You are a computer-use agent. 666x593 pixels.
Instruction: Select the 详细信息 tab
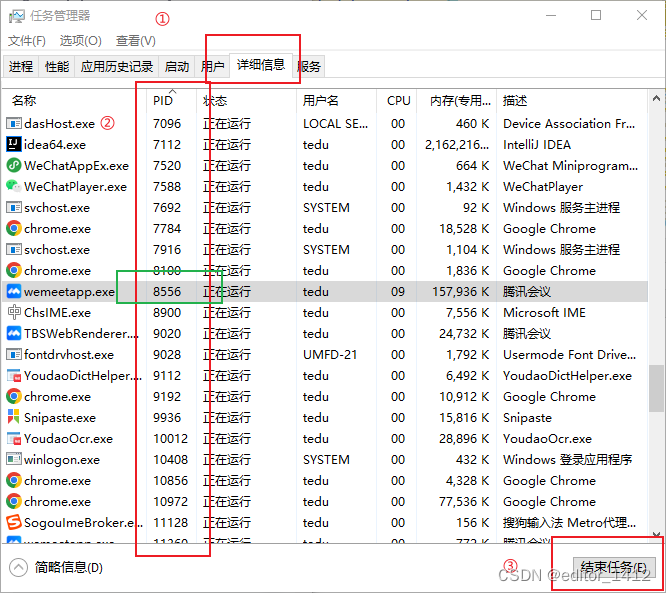(x=261, y=65)
